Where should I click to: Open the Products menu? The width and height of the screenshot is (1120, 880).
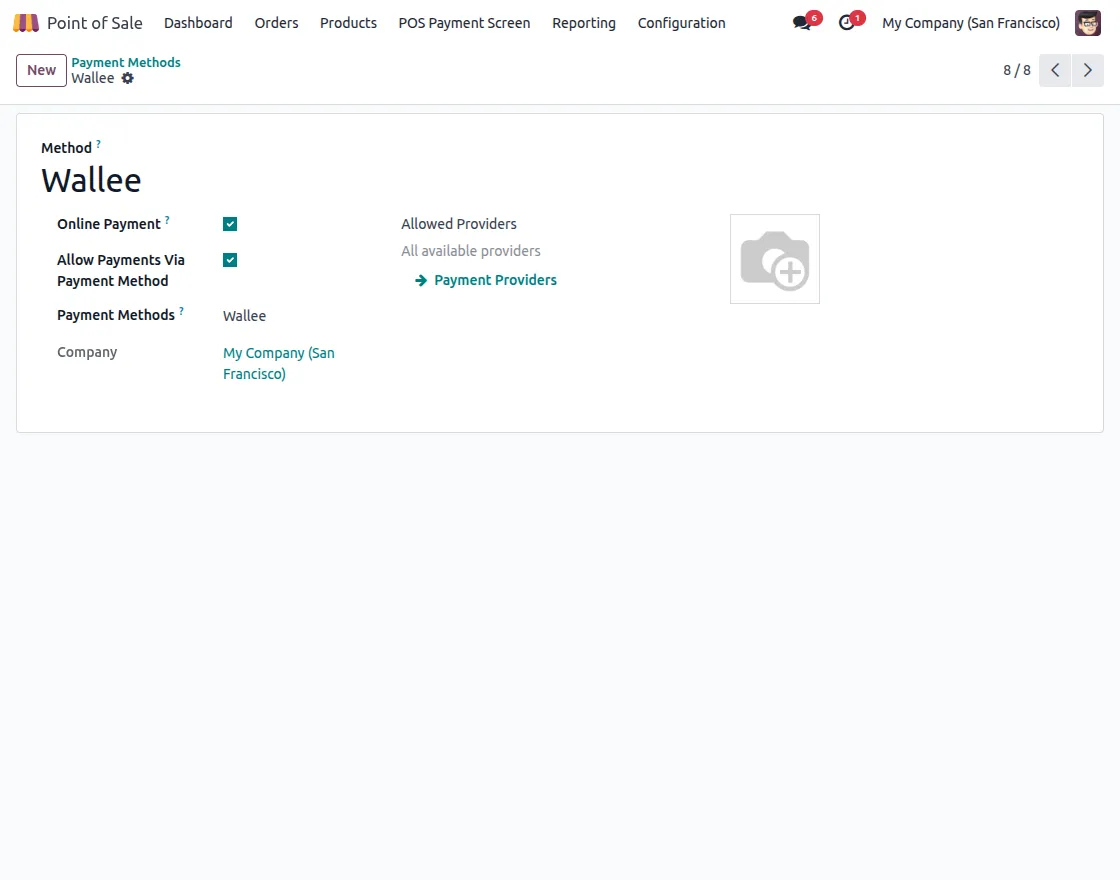pyautogui.click(x=349, y=23)
